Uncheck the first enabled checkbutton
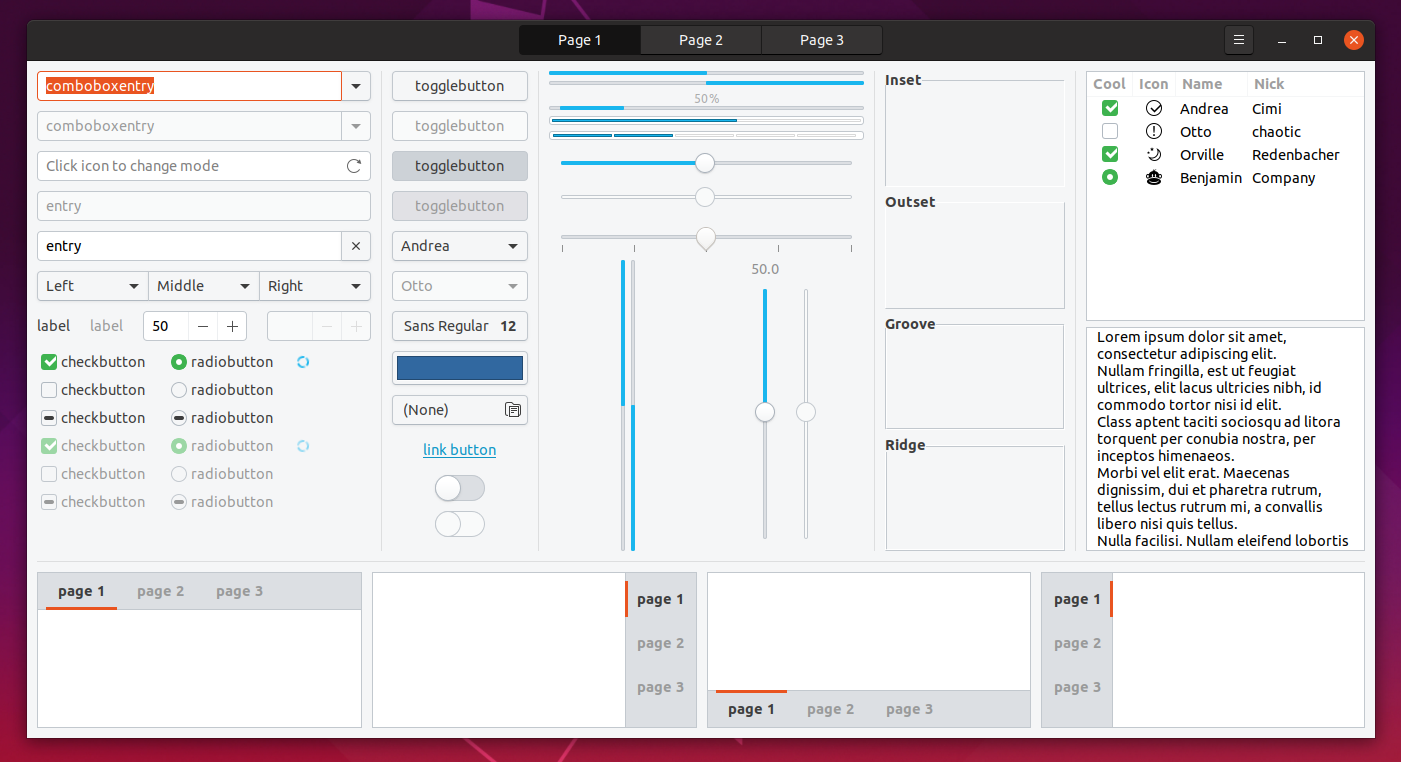The width and height of the screenshot is (1401, 762). click(49, 362)
